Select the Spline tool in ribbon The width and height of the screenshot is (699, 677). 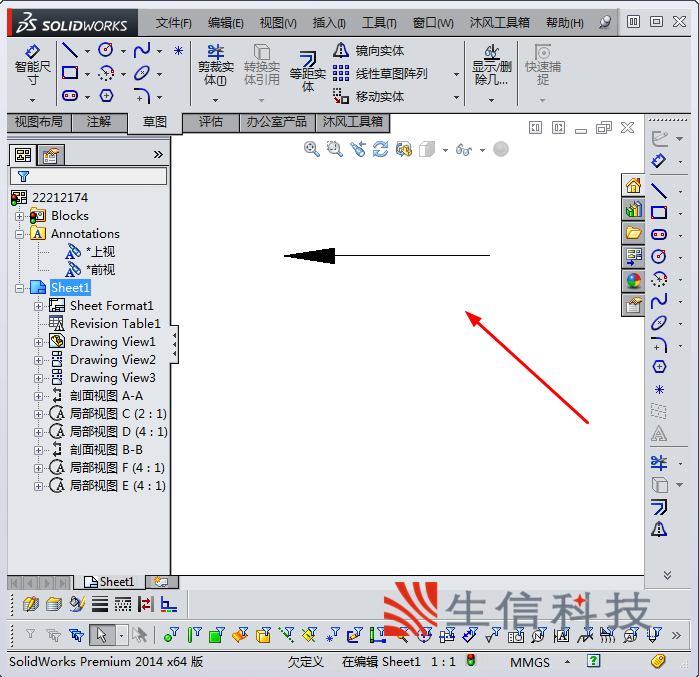coord(142,50)
